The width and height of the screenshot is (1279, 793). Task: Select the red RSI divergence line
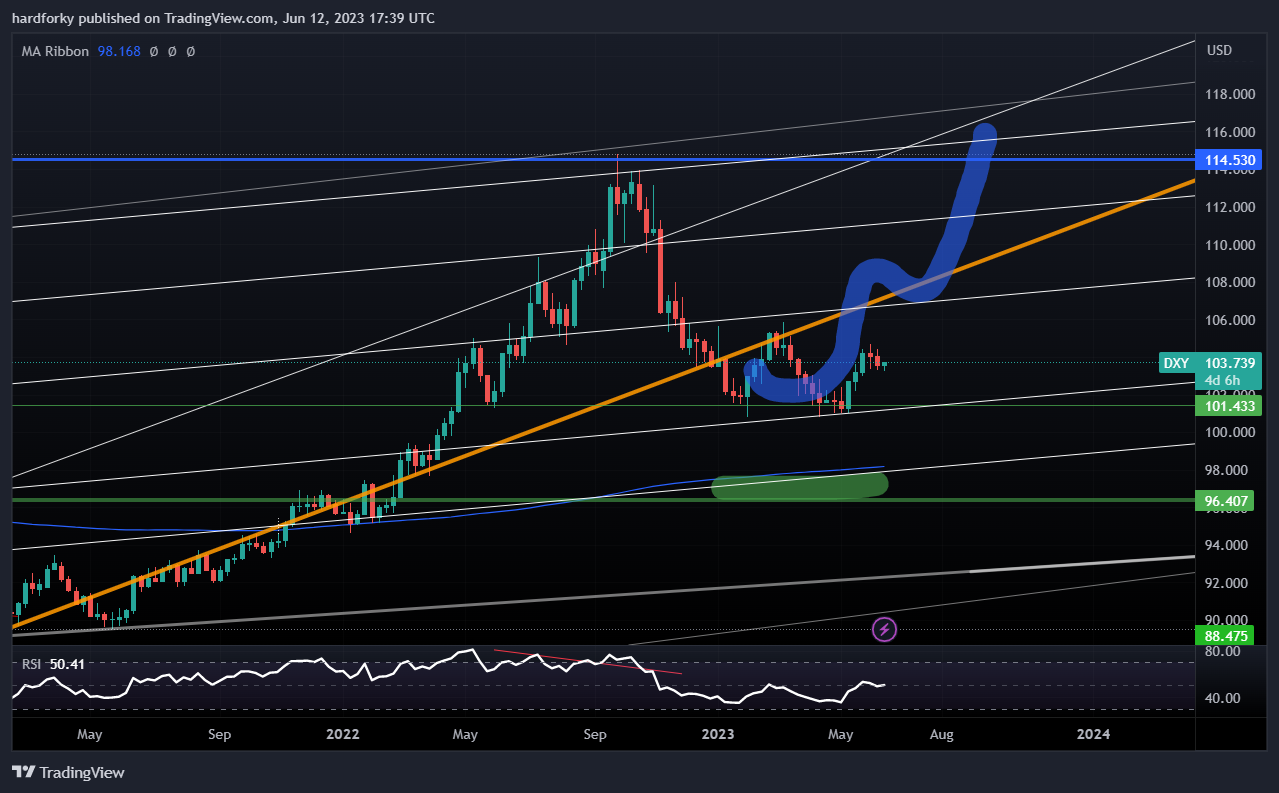pyautogui.click(x=590, y=661)
